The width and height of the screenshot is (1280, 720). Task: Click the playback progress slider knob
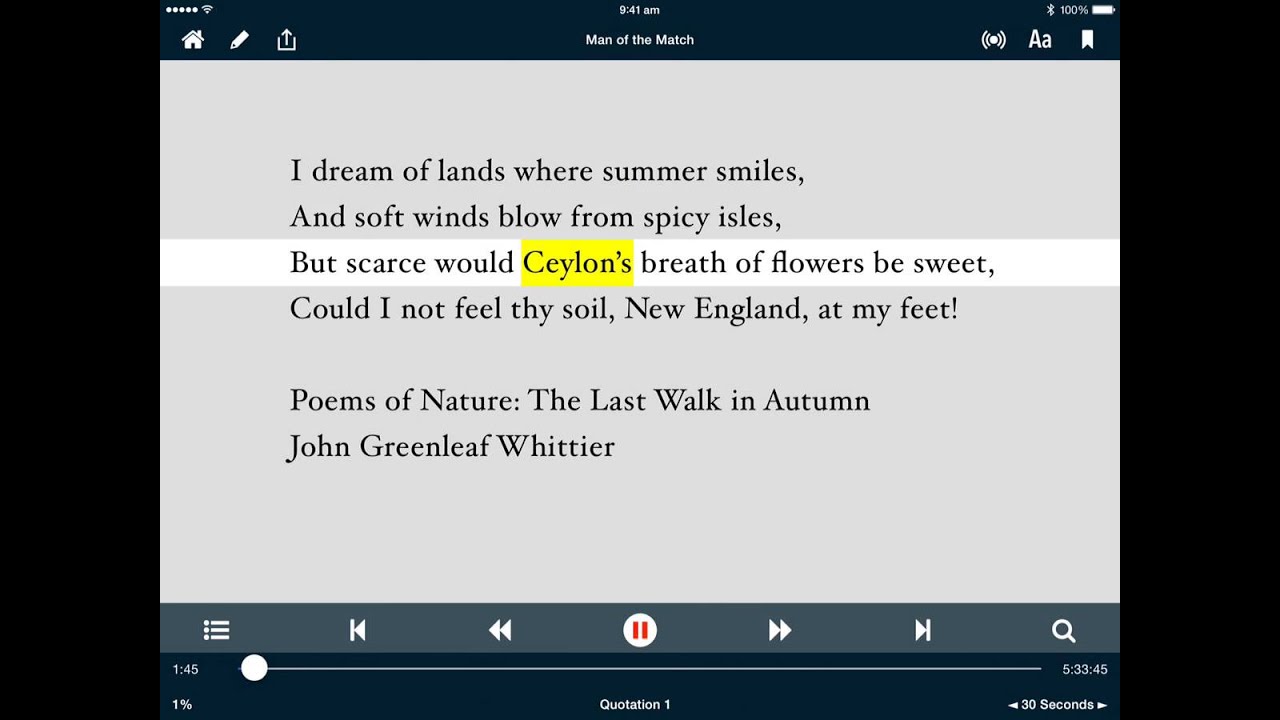(x=254, y=669)
